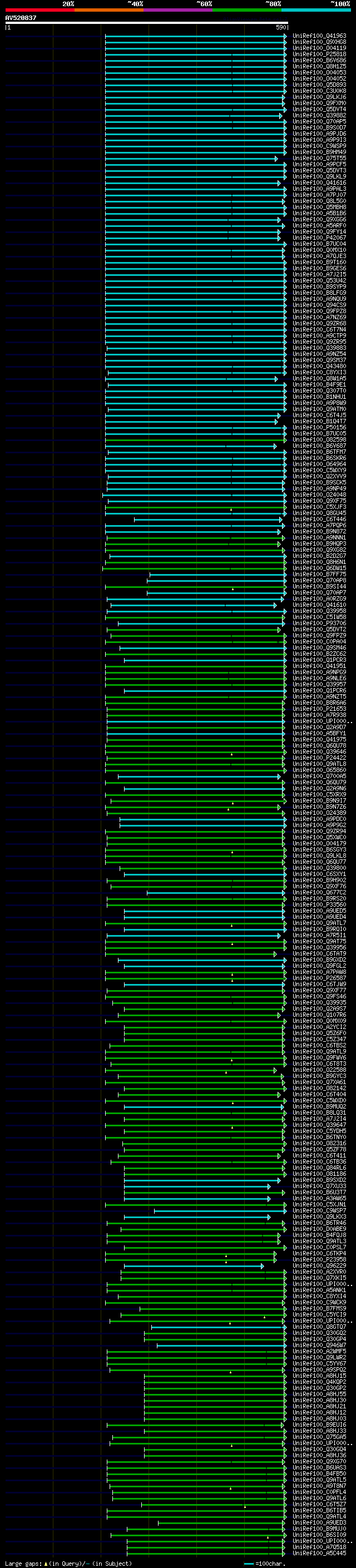Click the cyan alignment bar for UniRef100_Q41963

click(x=196, y=36)
